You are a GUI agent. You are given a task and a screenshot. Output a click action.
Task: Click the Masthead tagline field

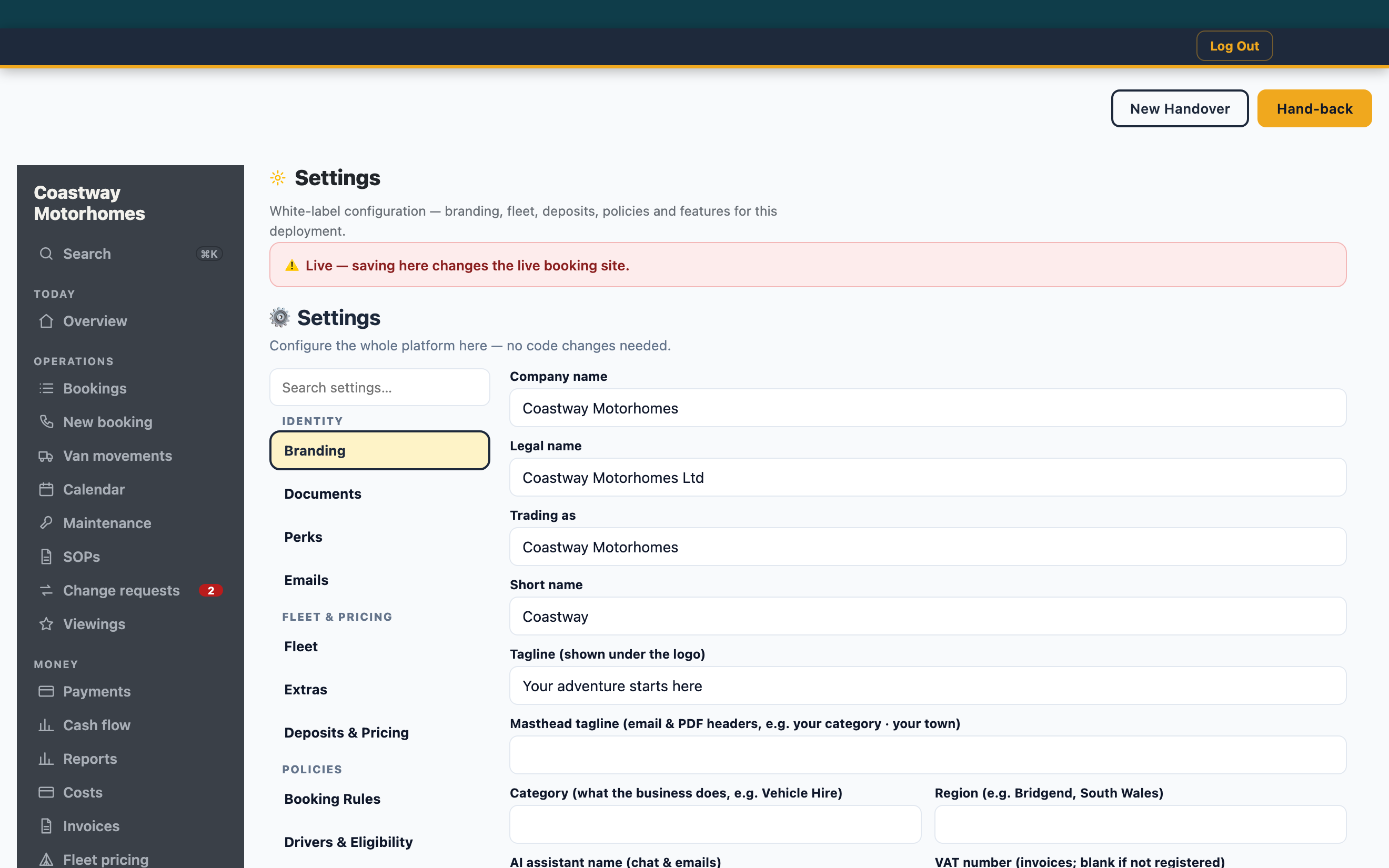click(928, 755)
